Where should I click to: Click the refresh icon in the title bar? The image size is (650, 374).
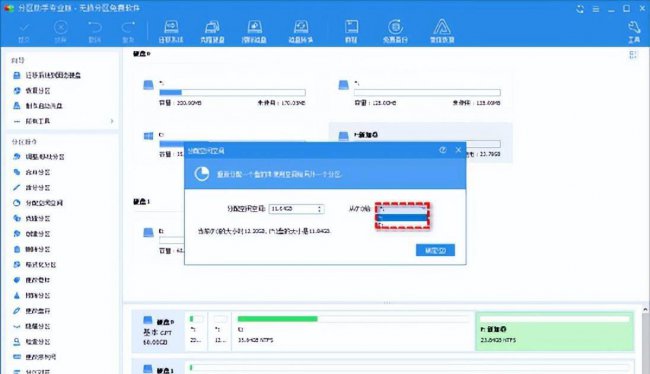pyautogui.click(x=580, y=9)
